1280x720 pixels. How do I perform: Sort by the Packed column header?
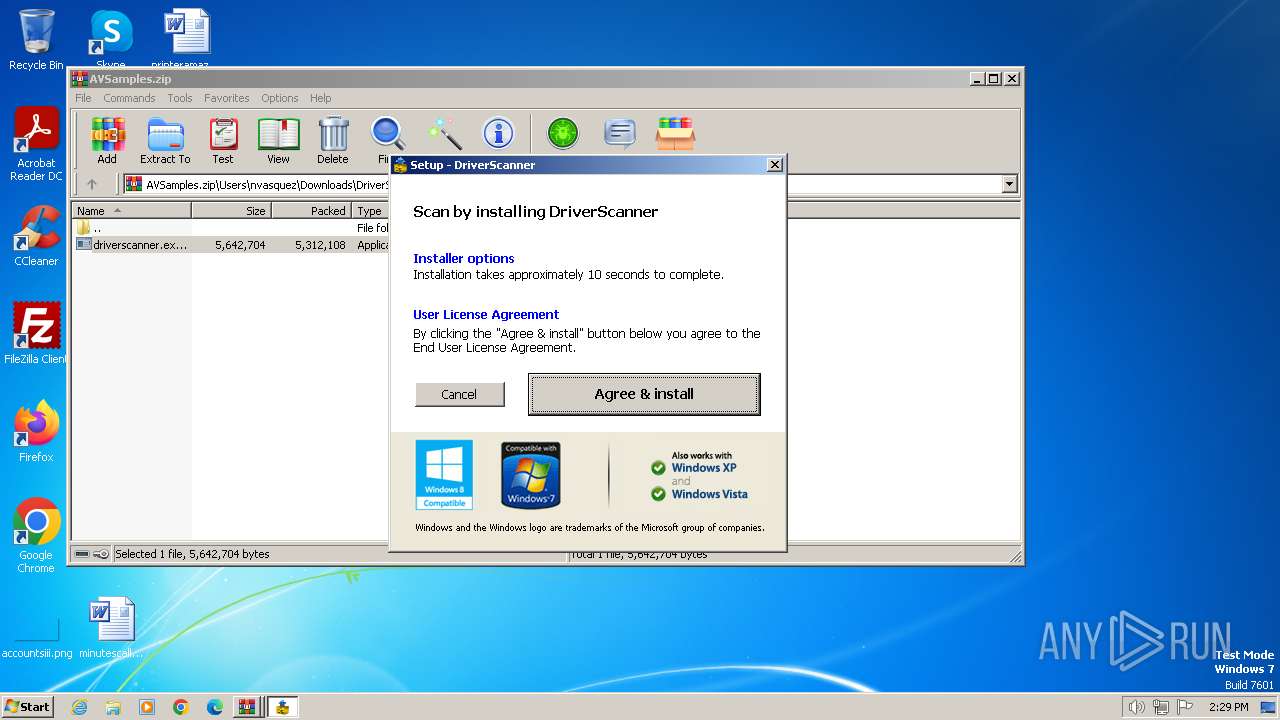pos(312,211)
